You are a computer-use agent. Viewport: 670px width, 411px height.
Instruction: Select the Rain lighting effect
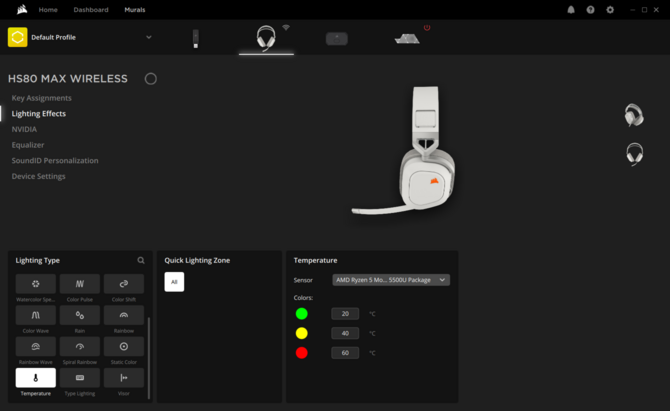point(79,315)
